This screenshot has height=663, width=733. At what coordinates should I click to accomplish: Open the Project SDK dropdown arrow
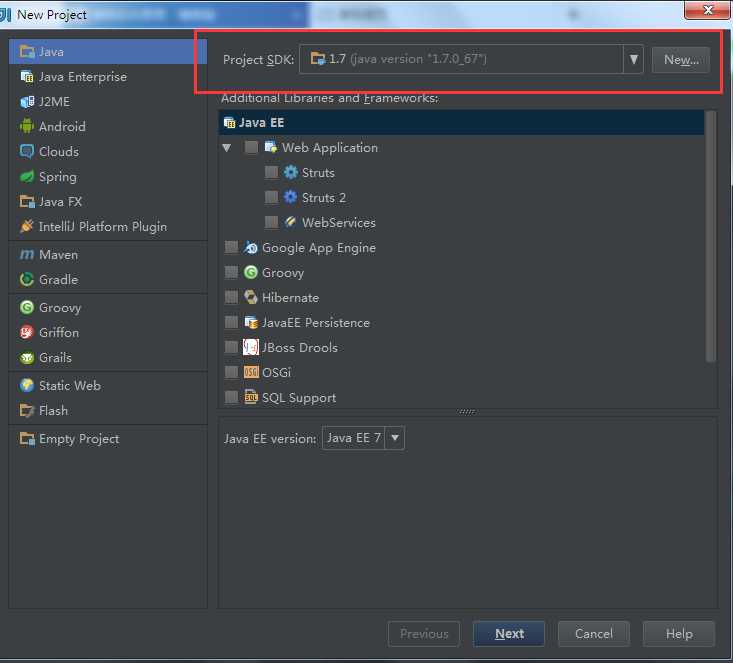coord(633,59)
